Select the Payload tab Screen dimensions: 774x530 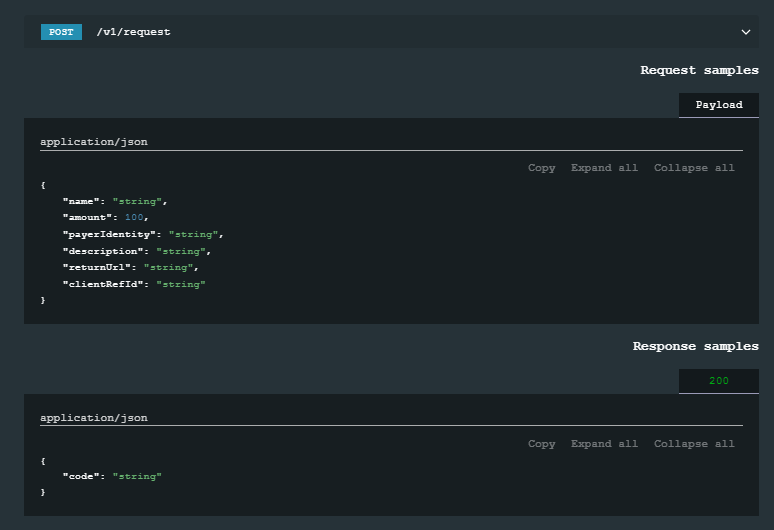point(719,105)
